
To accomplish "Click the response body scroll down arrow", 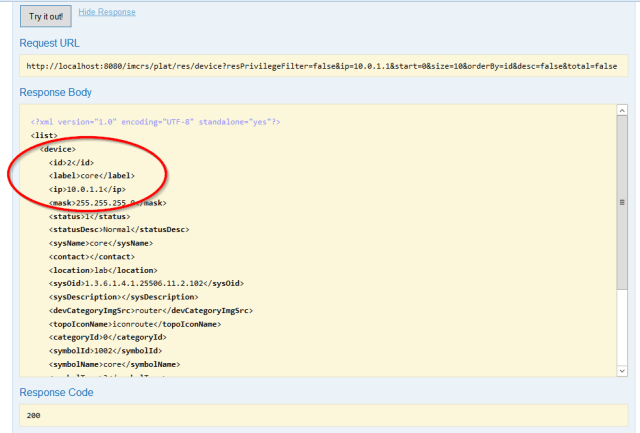I will pos(622,371).
